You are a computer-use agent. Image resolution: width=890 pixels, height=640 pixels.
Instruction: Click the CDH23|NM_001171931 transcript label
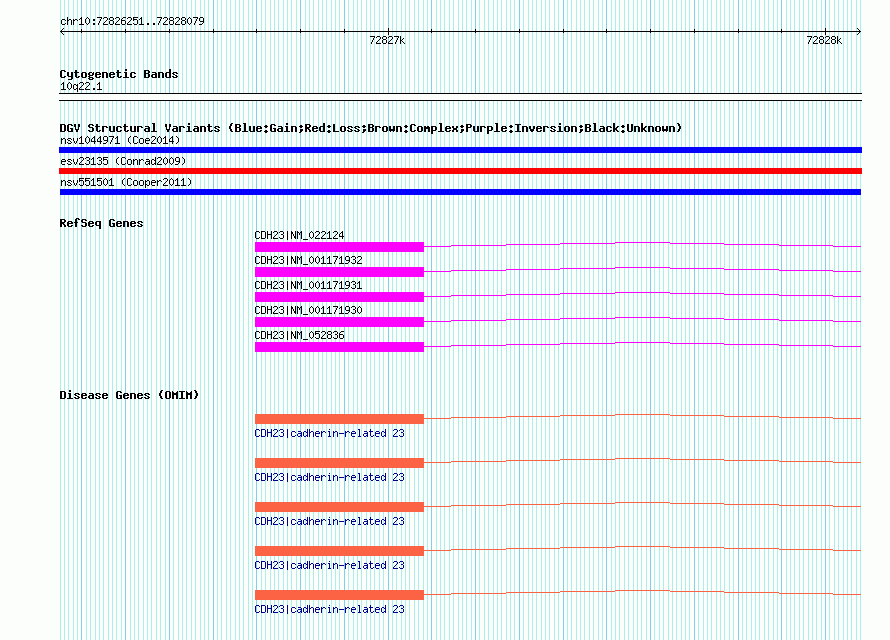pyautogui.click(x=308, y=285)
